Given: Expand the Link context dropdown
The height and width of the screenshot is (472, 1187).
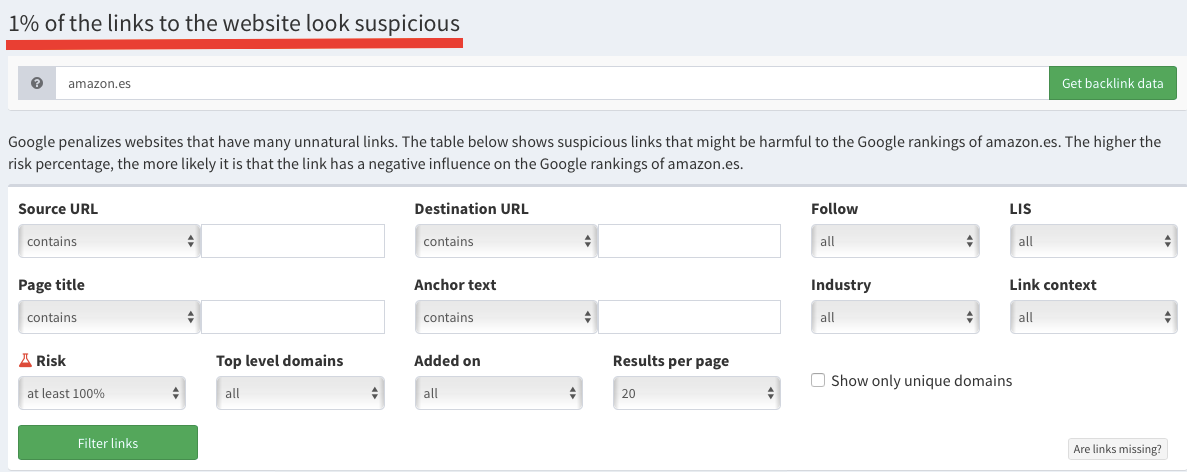Looking at the screenshot, I should (x=1093, y=317).
